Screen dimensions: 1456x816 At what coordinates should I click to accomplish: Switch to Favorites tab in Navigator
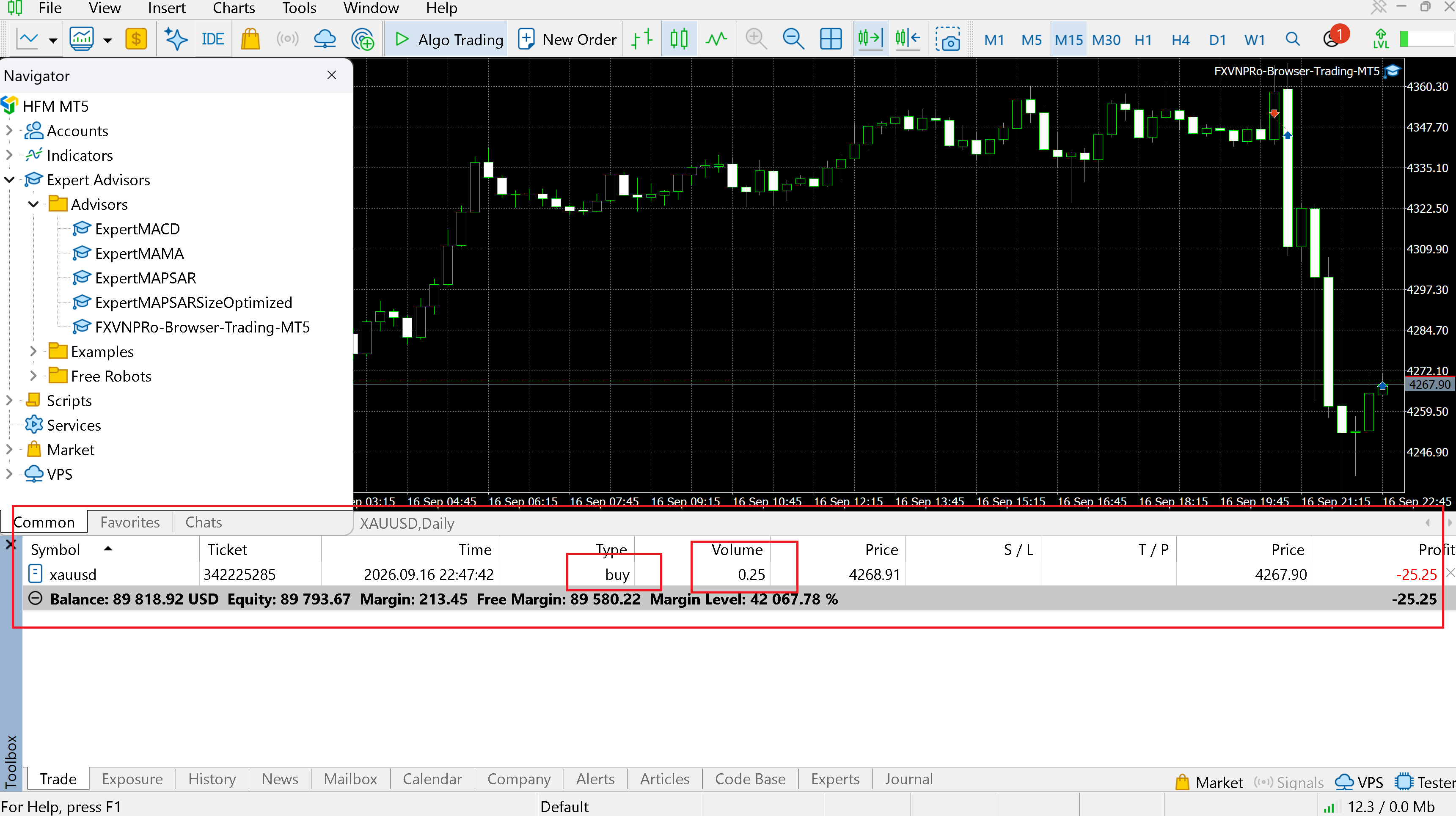point(130,522)
